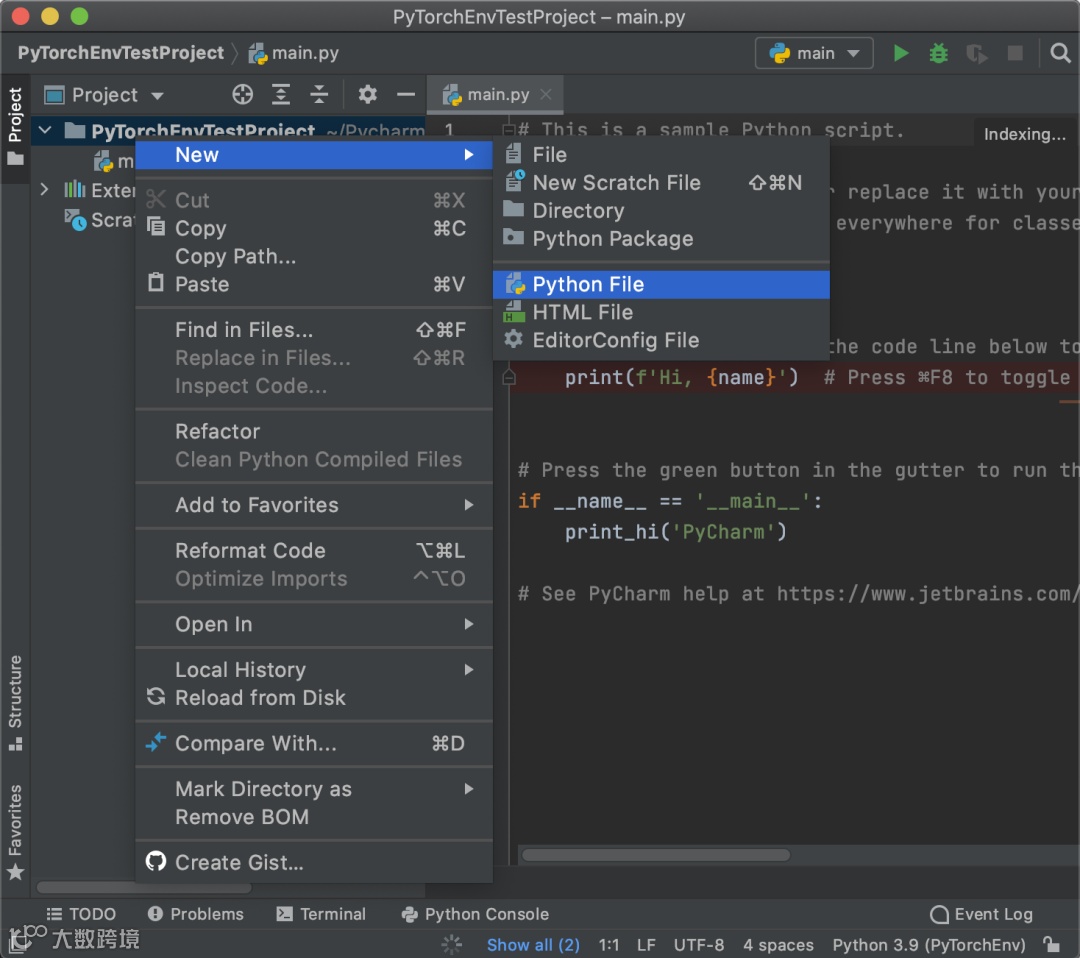Close the main.py editor tab
The height and width of the screenshot is (958, 1080).
[546, 95]
